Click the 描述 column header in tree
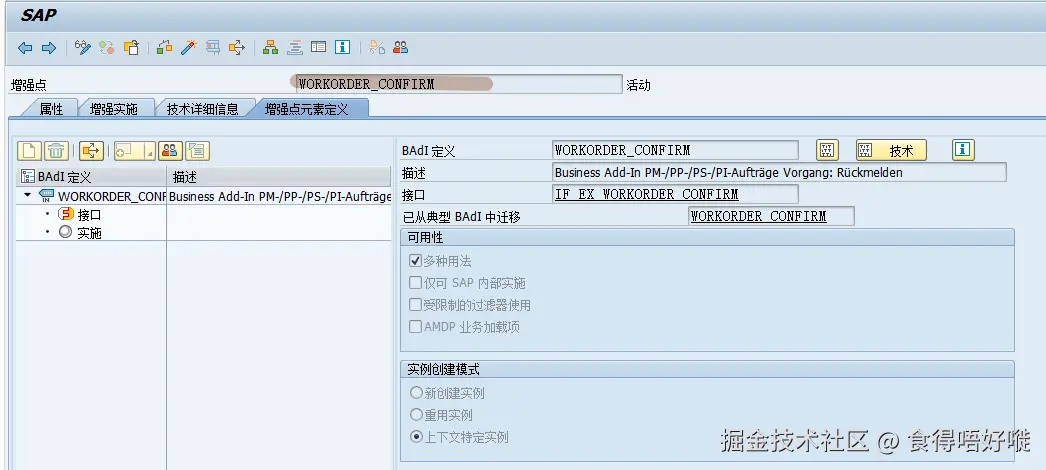1046x470 pixels. point(278,177)
